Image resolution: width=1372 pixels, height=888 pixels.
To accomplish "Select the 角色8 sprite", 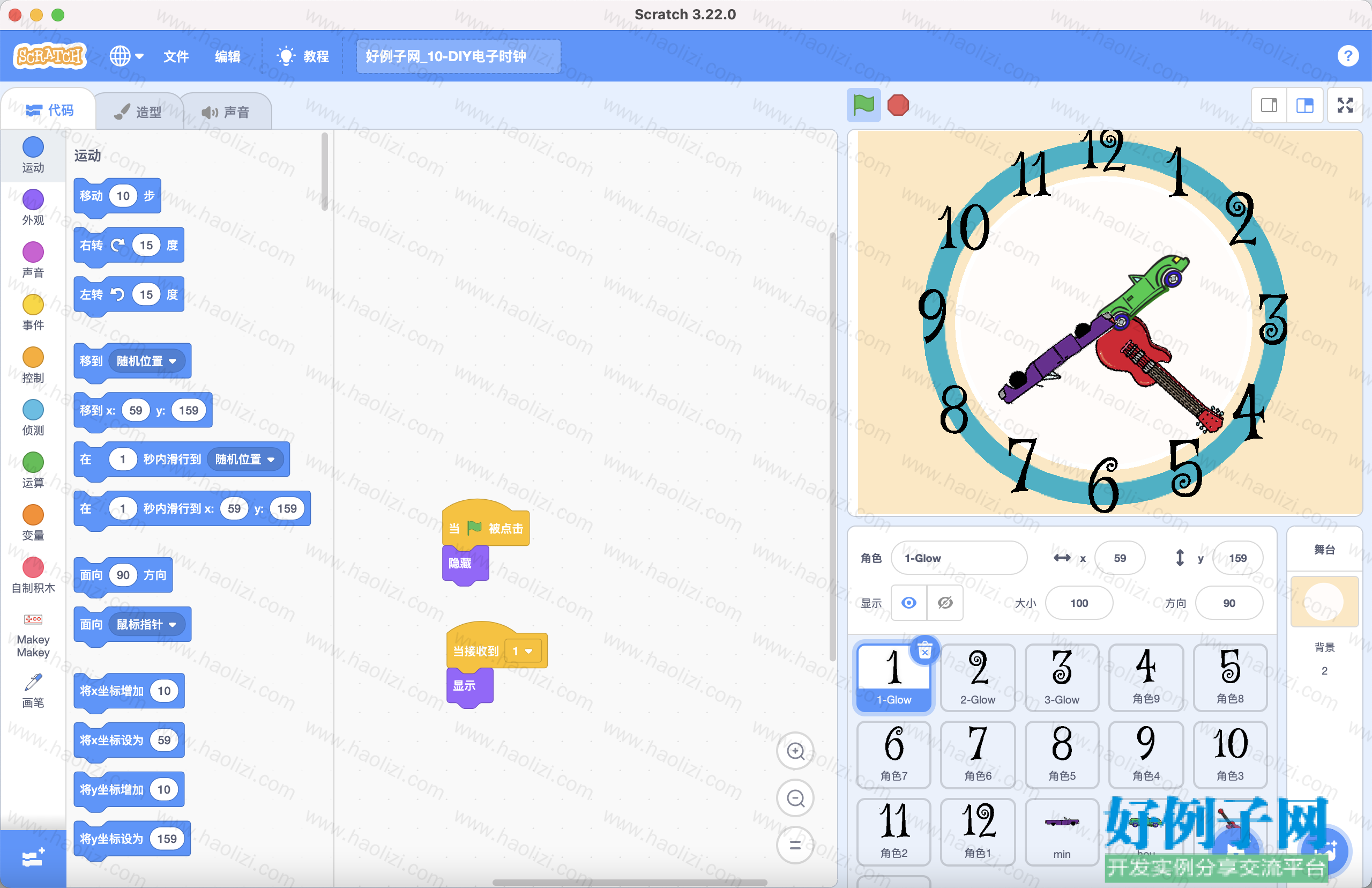I will coord(1231,678).
